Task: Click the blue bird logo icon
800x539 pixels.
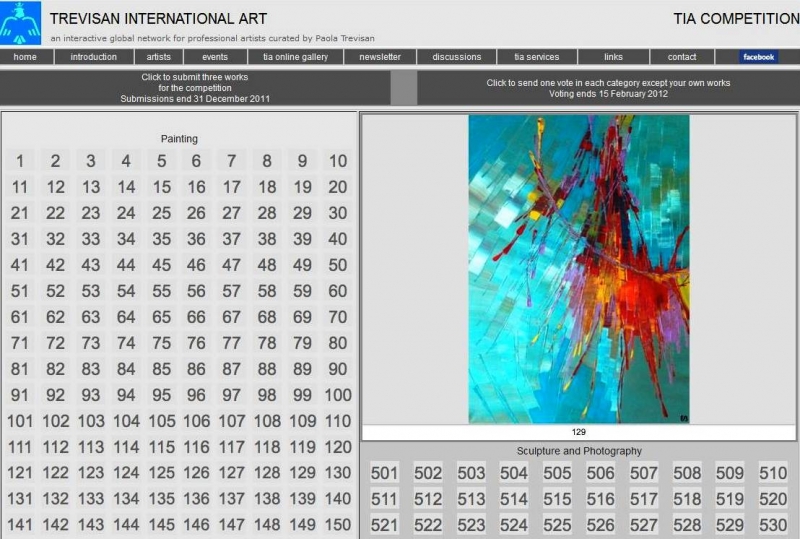Action: pyautogui.click(x=21, y=22)
